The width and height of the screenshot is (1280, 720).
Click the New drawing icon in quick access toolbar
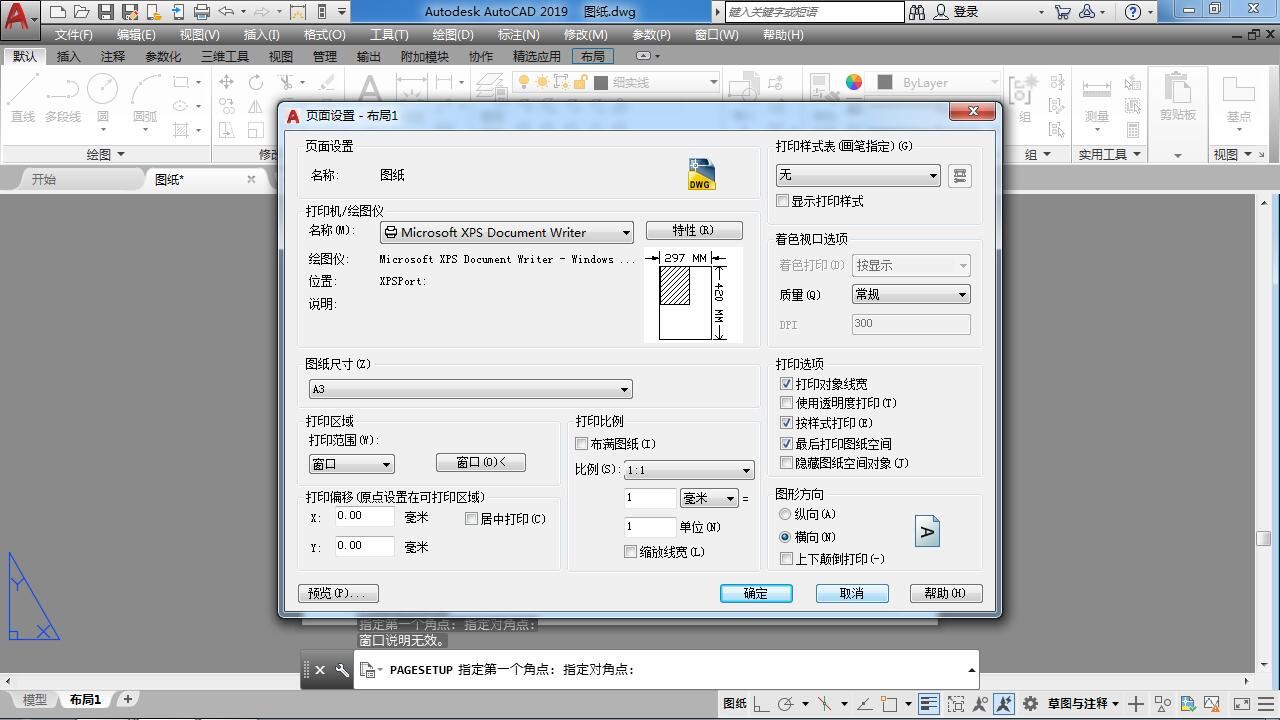coord(58,12)
